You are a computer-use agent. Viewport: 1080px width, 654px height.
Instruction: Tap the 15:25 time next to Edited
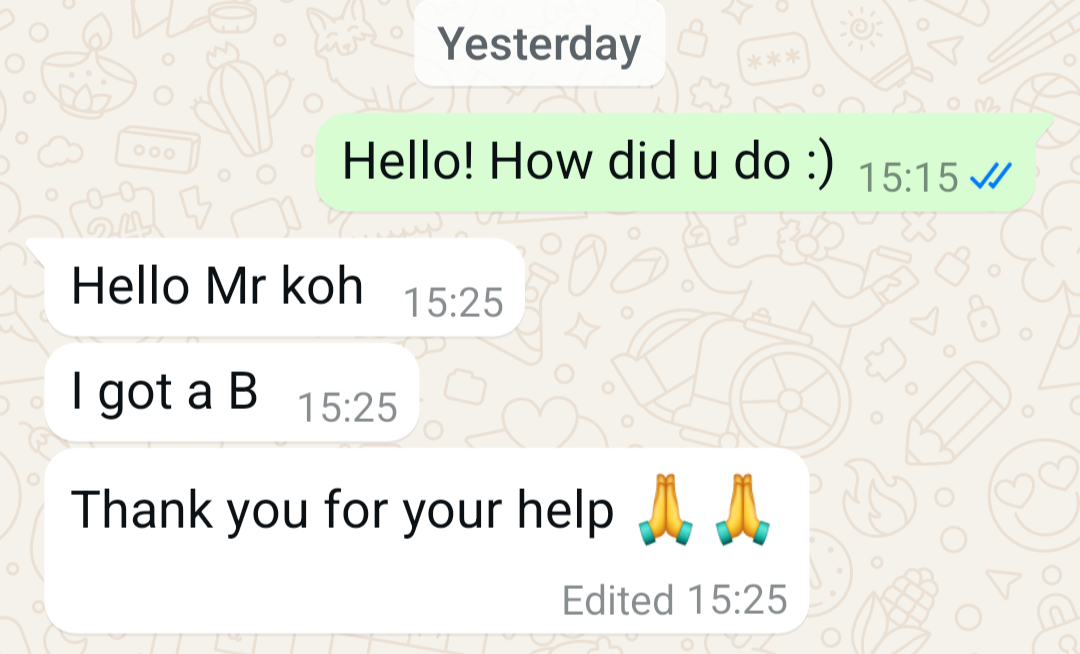click(737, 600)
